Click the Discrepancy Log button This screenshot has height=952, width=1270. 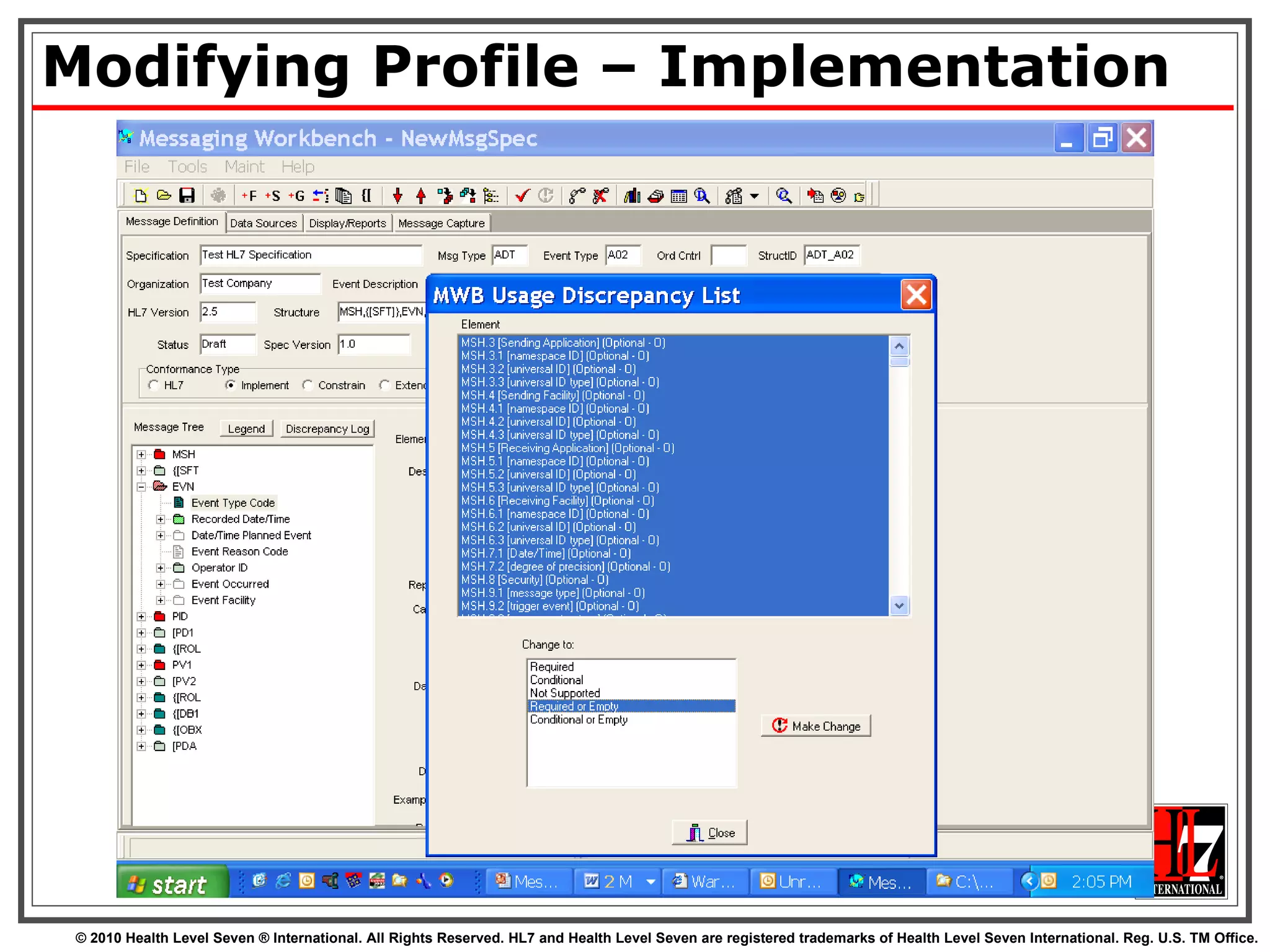[327, 428]
